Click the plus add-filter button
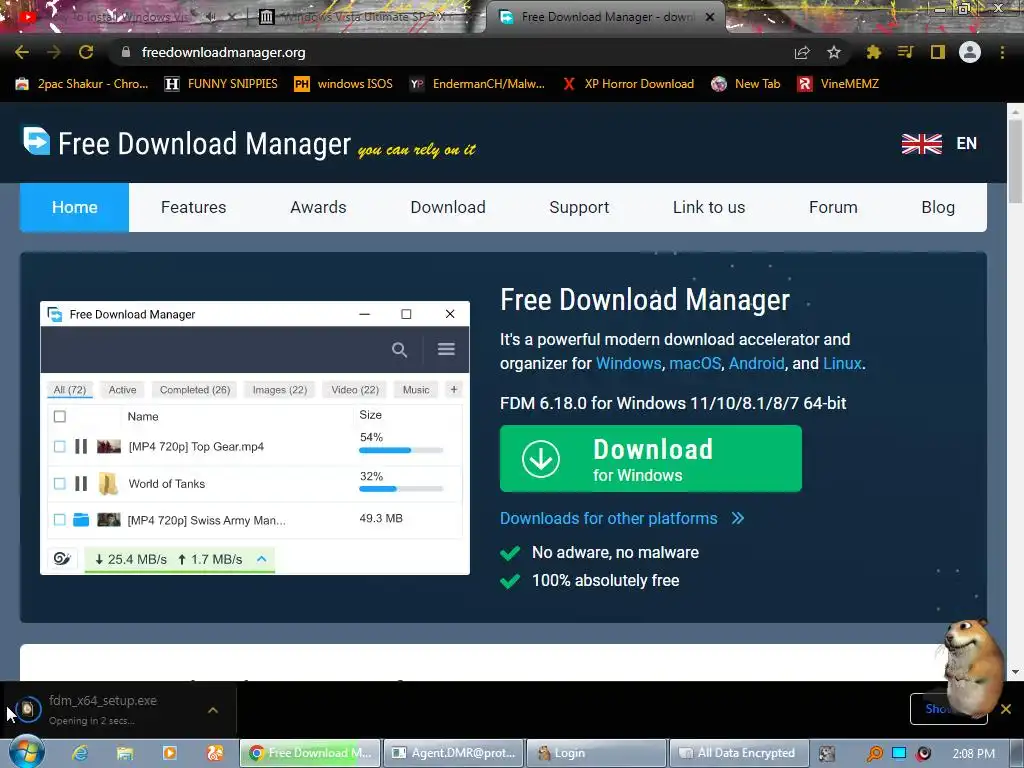This screenshot has height=768, width=1024. [x=454, y=390]
